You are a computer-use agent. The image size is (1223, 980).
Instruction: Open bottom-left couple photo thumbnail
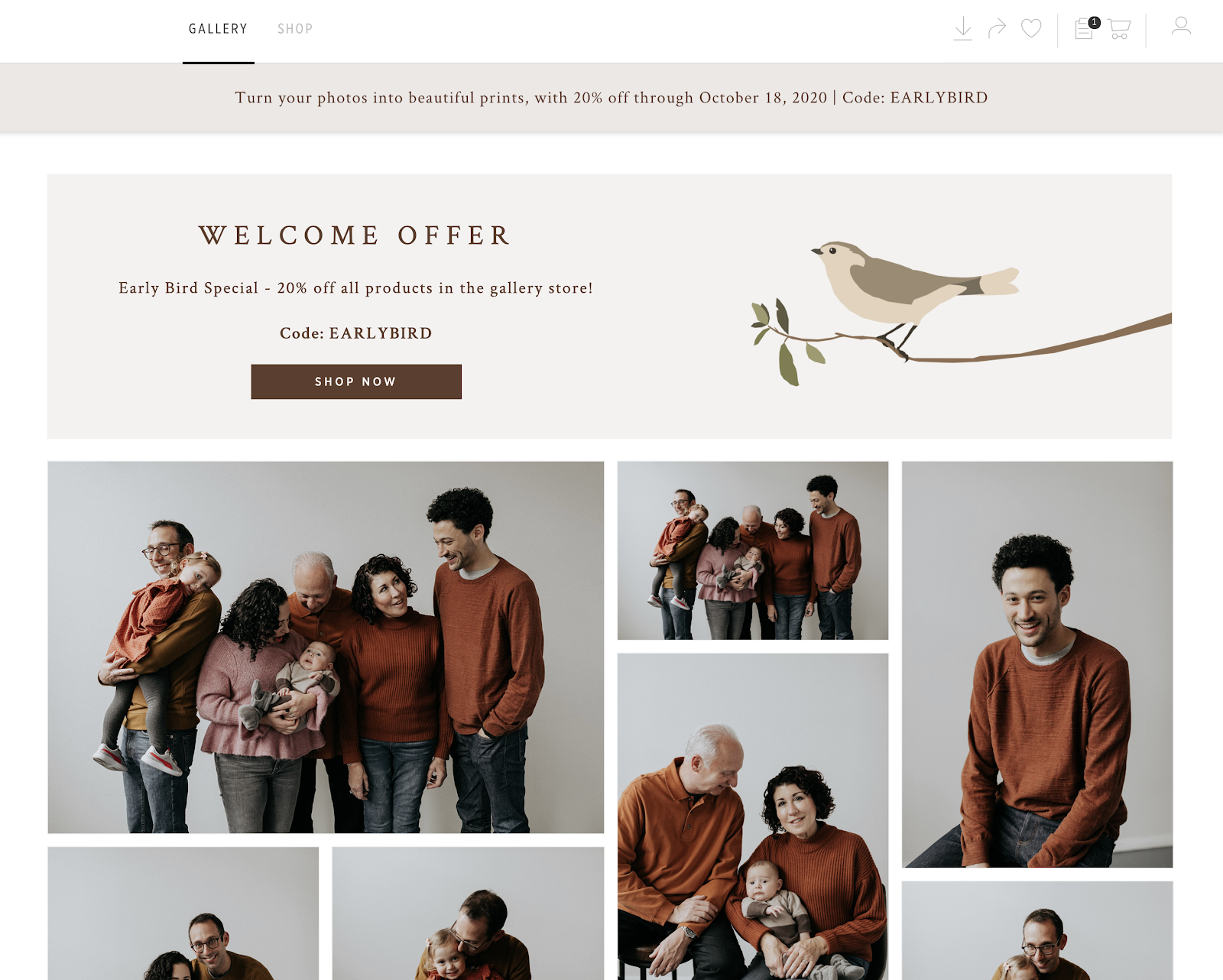(x=183, y=913)
